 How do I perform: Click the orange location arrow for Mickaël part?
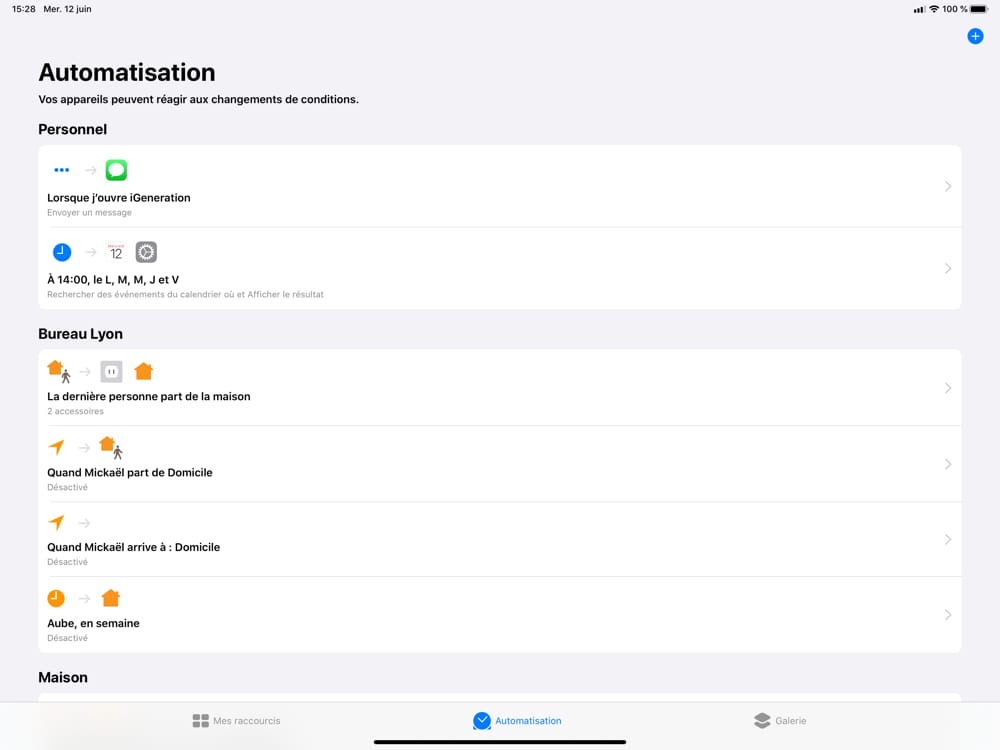click(x=56, y=448)
